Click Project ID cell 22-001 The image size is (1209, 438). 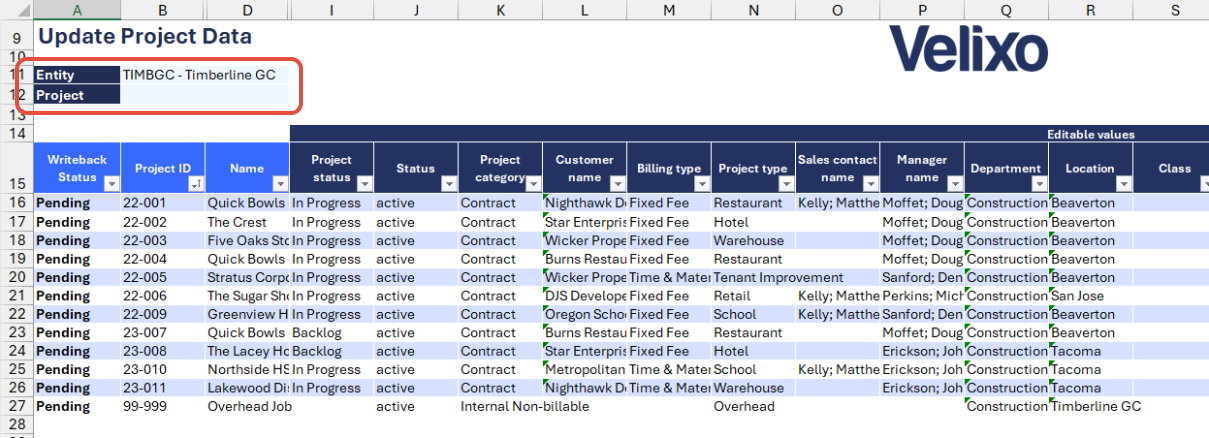[x=163, y=203]
